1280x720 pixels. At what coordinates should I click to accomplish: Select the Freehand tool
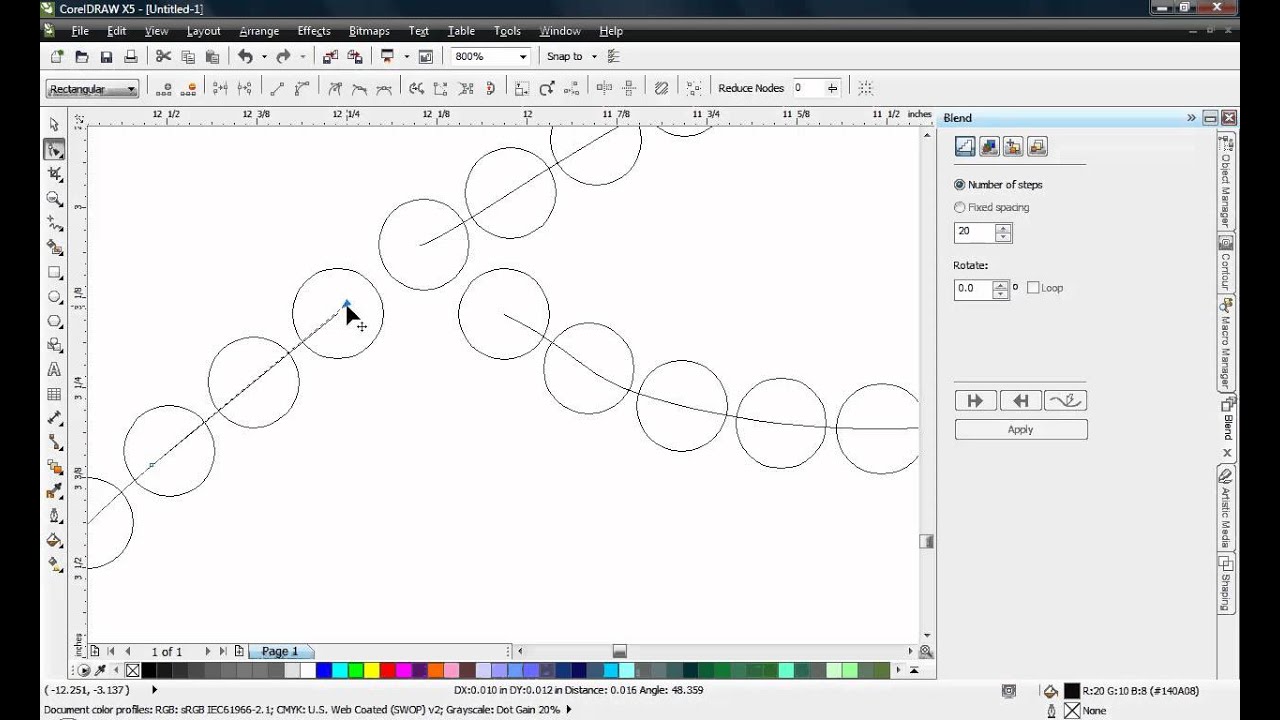[54, 223]
